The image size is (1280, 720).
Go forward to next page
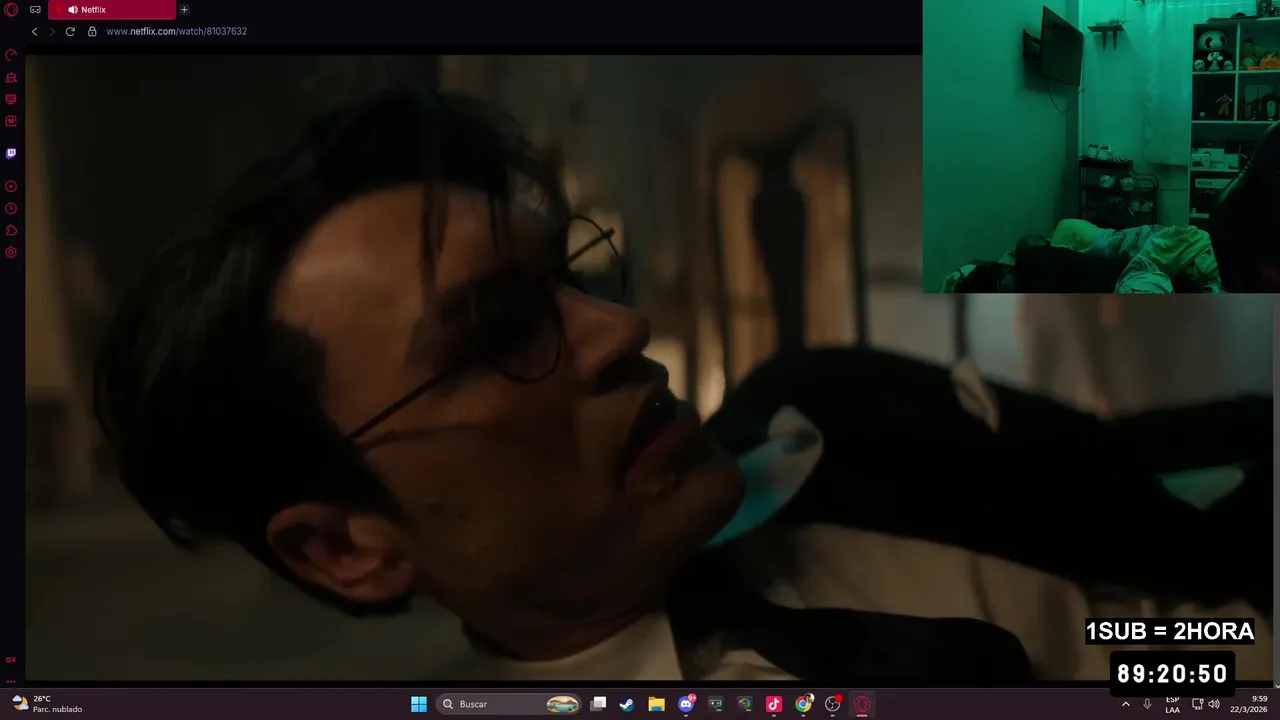(52, 31)
